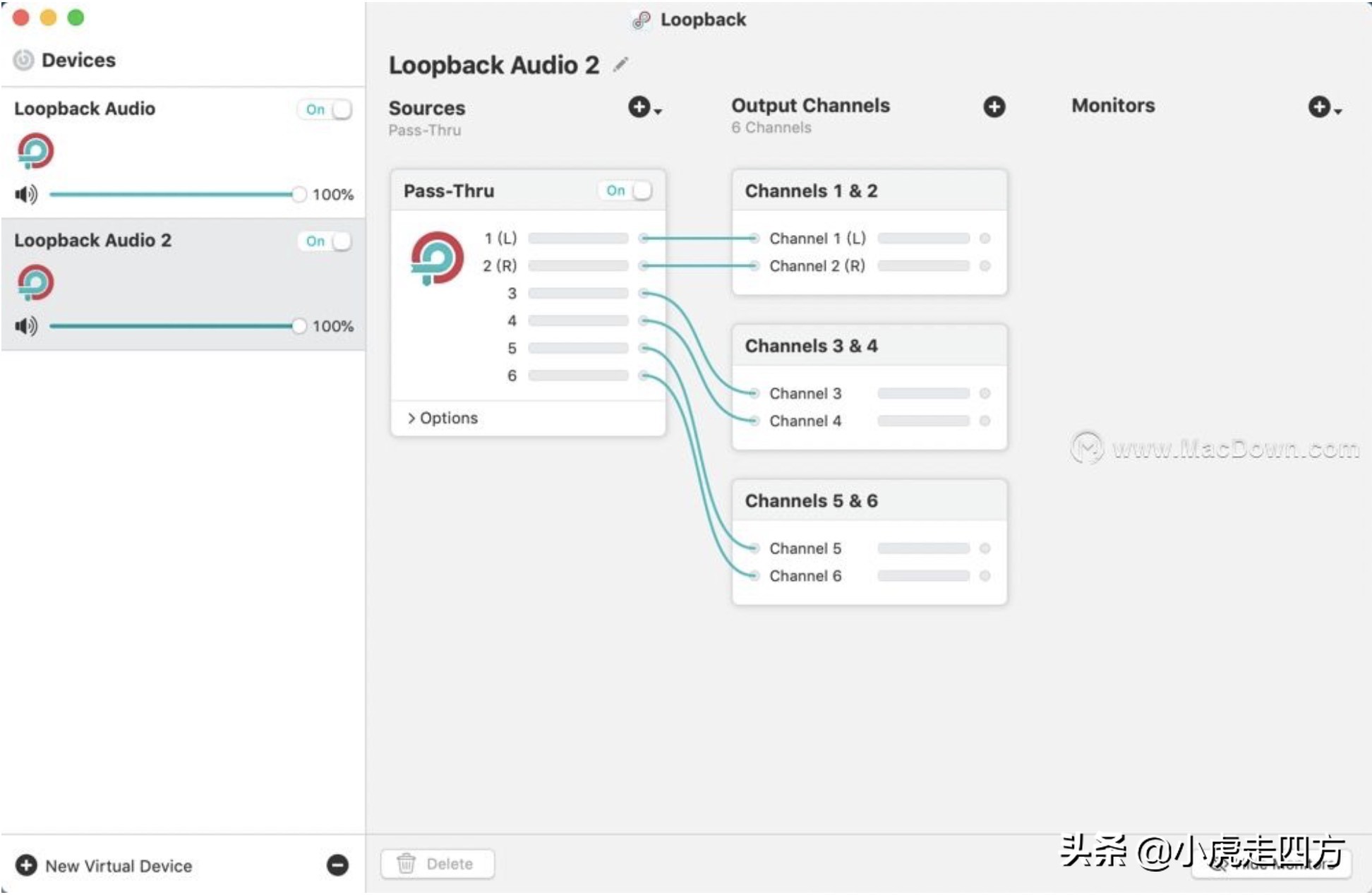1372x895 pixels.
Task: Click the Channel 5 output connection dot
Action: pos(754,548)
